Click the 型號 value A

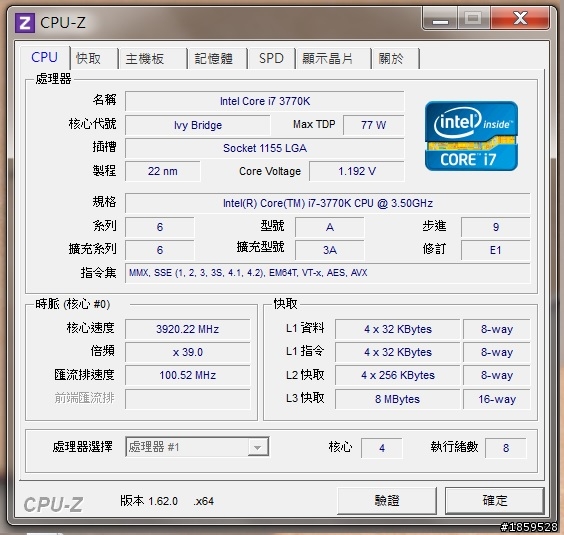[x=330, y=227]
